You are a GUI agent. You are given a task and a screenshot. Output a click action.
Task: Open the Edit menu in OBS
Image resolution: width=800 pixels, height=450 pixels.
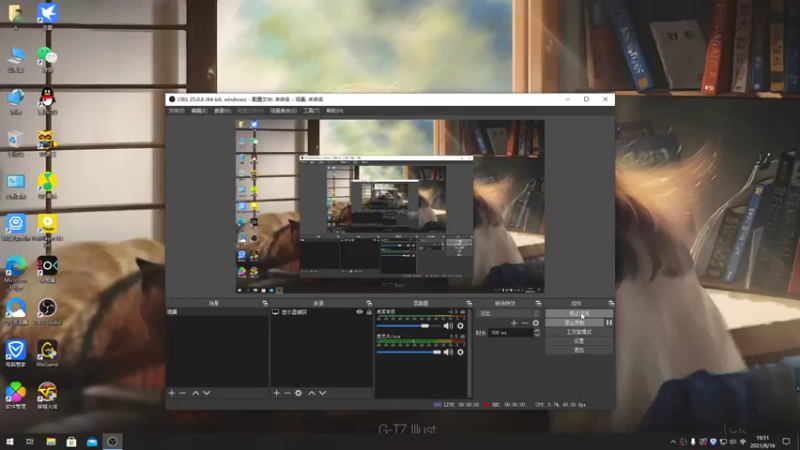(x=199, y=111)
